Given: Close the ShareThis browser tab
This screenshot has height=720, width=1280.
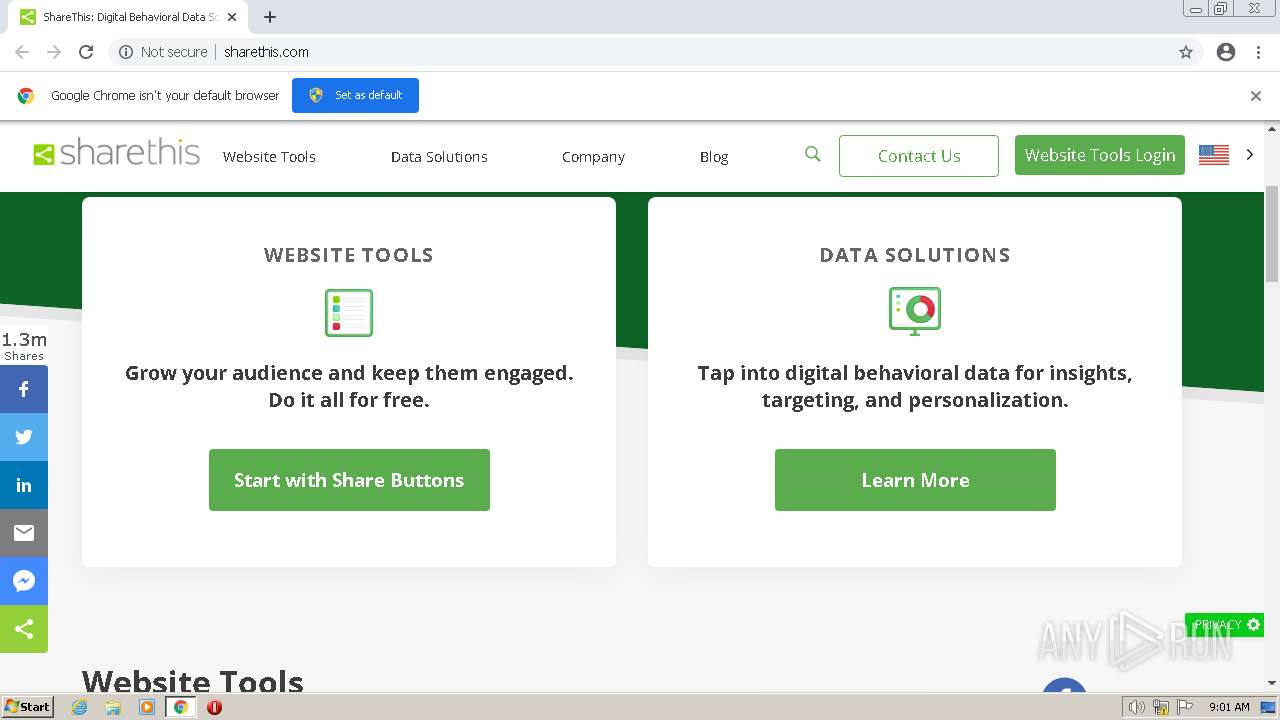Looking at the screenshot, I should (232, 17).
